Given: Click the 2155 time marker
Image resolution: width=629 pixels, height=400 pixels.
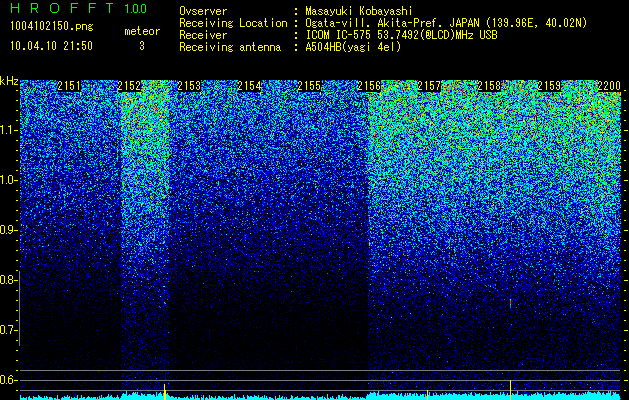Looking at the screenshot, I should point(309,86).
